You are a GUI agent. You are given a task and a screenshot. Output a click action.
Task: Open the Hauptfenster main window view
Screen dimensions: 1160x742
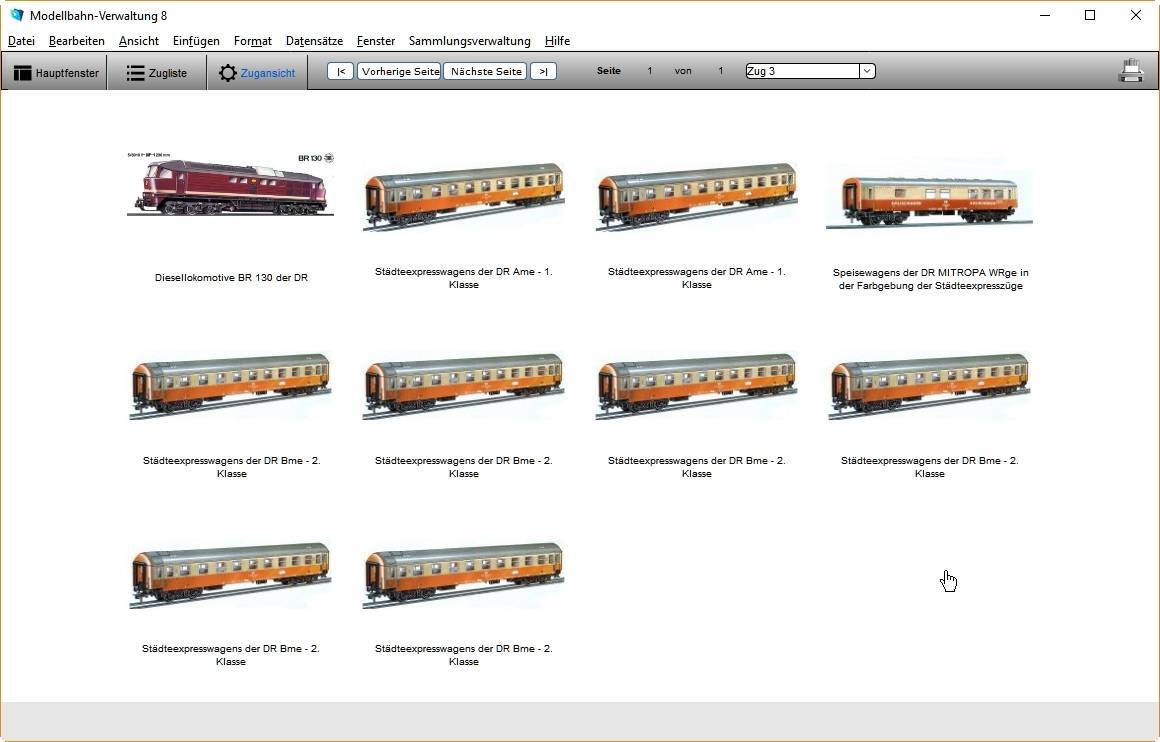(x=56, y=73)
